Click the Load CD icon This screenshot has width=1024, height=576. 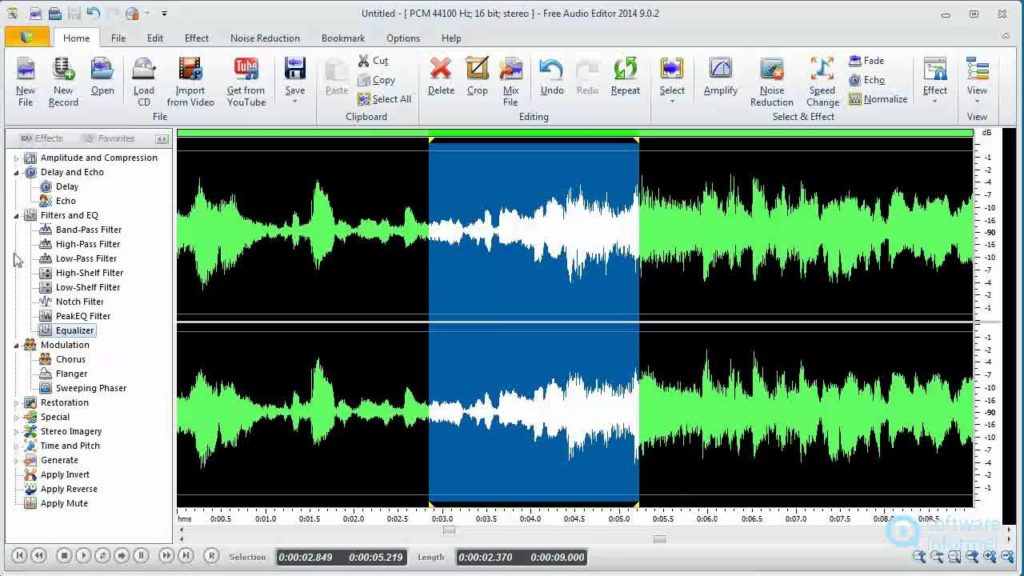click(144, 70)
